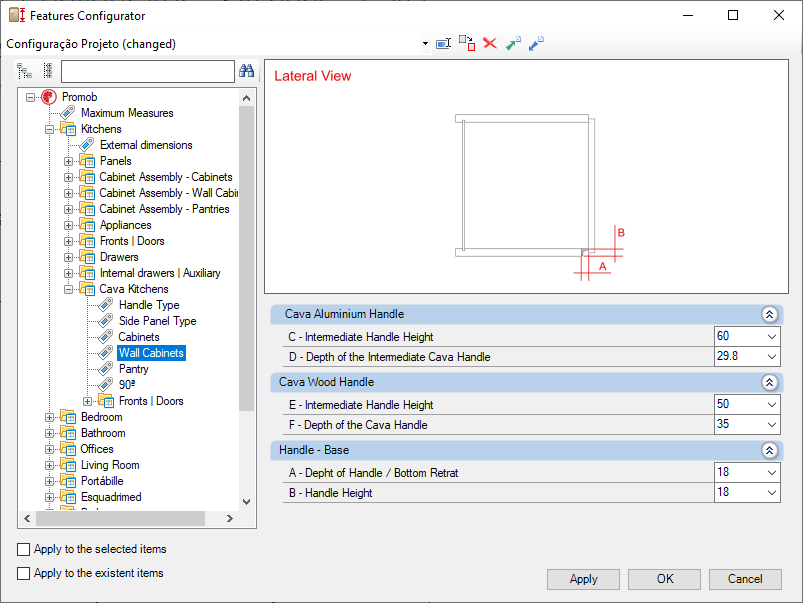Click the Features Configurator title bar icon
809x616 pixels.
[x=17, y=15]
